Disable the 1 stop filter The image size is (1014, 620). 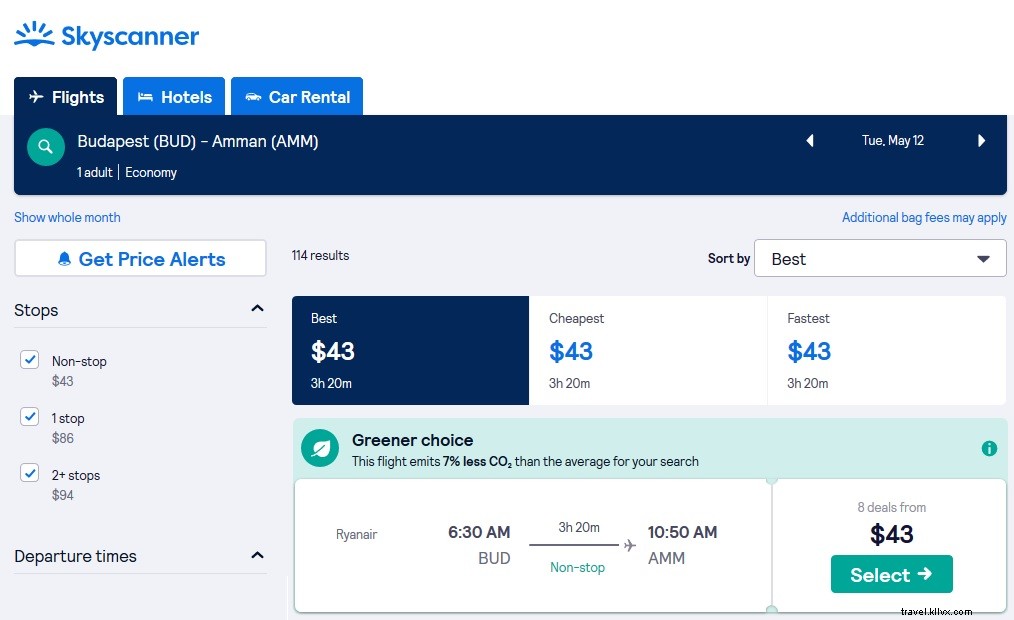(x=29, y=416)
